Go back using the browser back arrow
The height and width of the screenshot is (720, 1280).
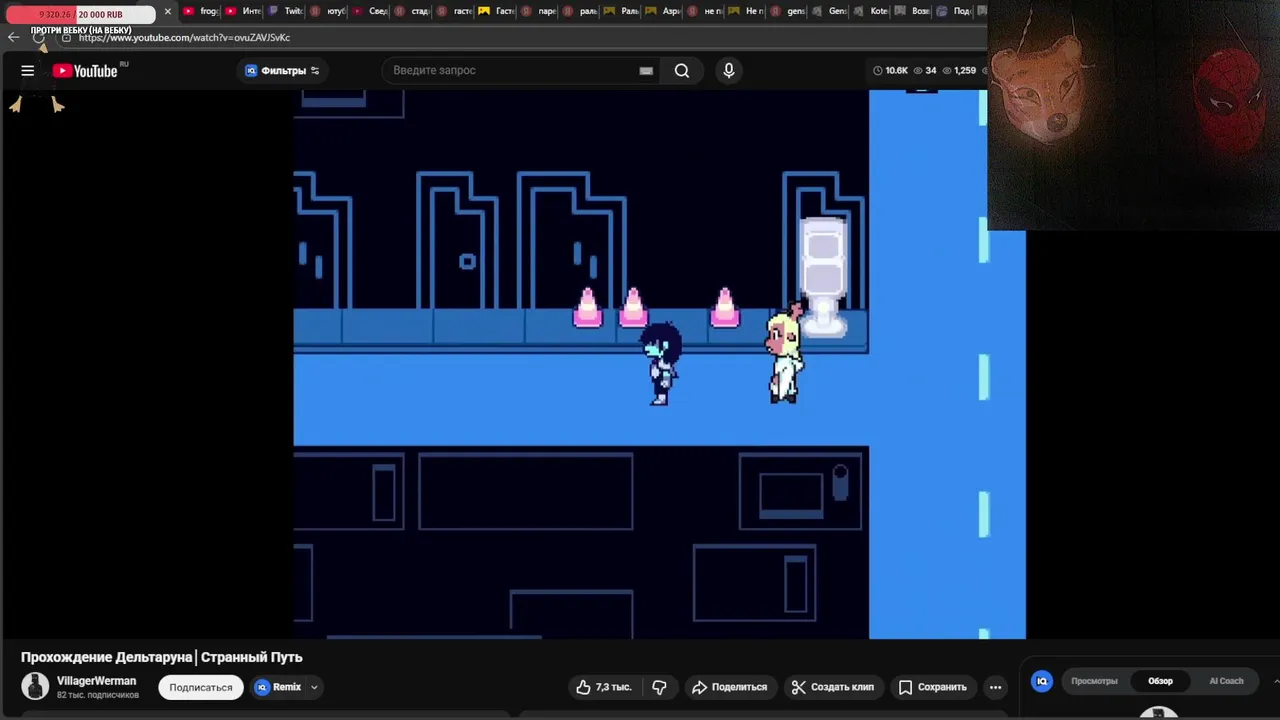[x=13, y=37]
